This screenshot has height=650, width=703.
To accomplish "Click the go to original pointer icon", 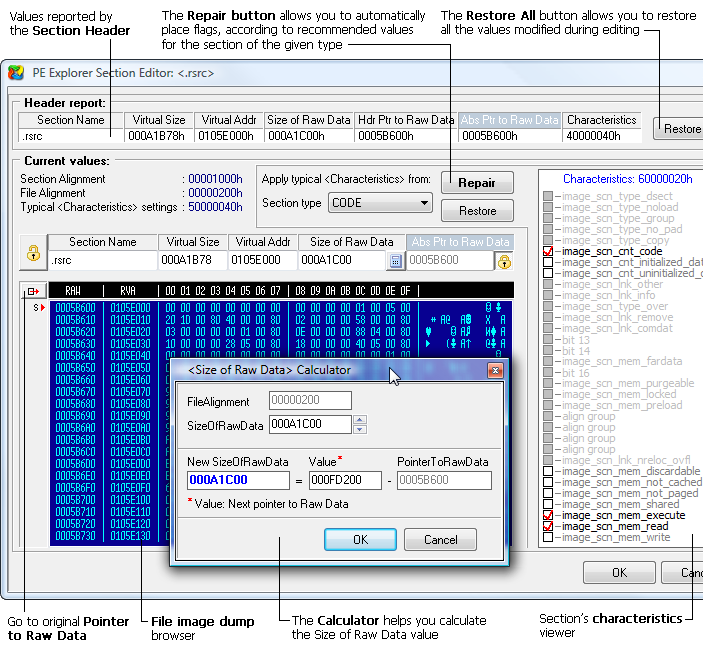I will [33, 291].
